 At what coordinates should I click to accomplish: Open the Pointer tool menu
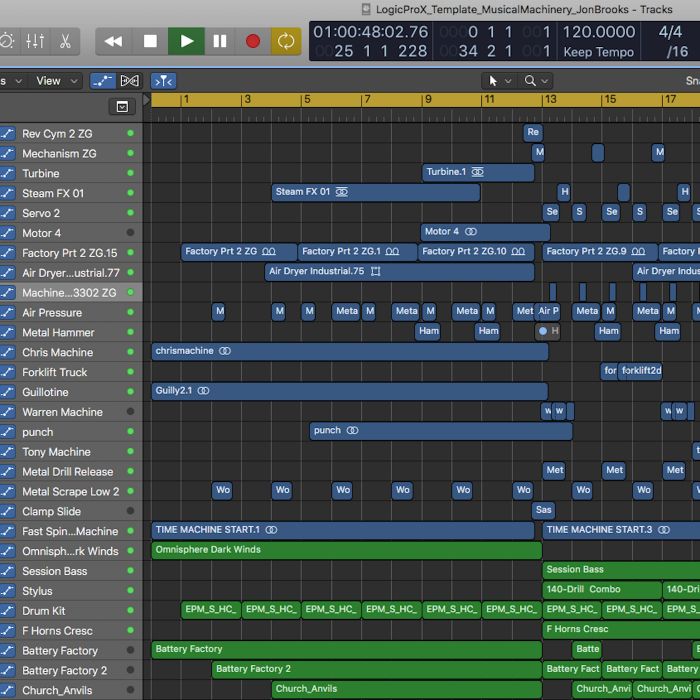point(498,81)
